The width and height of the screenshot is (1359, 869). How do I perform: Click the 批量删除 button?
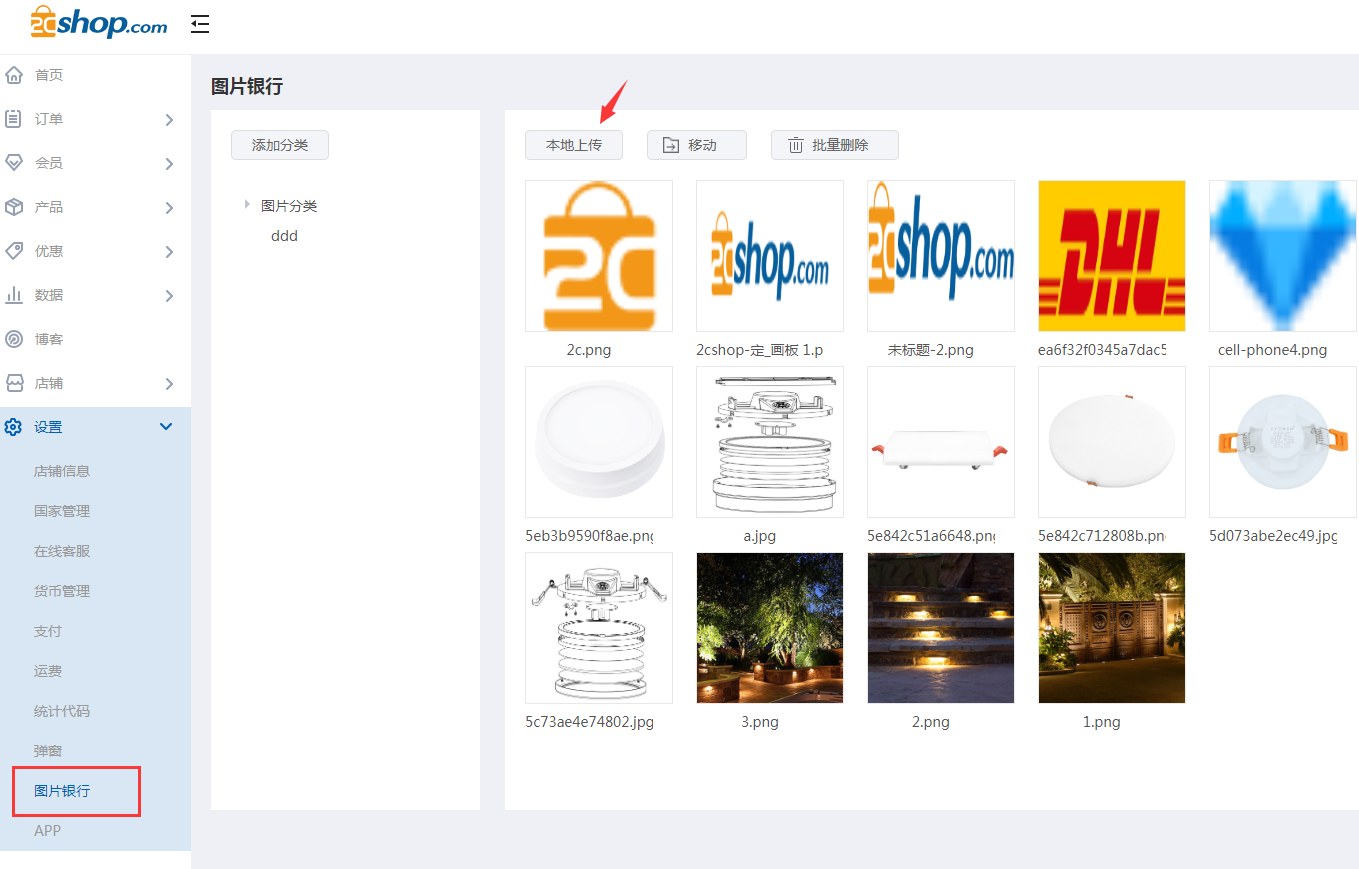pos(835,145)
